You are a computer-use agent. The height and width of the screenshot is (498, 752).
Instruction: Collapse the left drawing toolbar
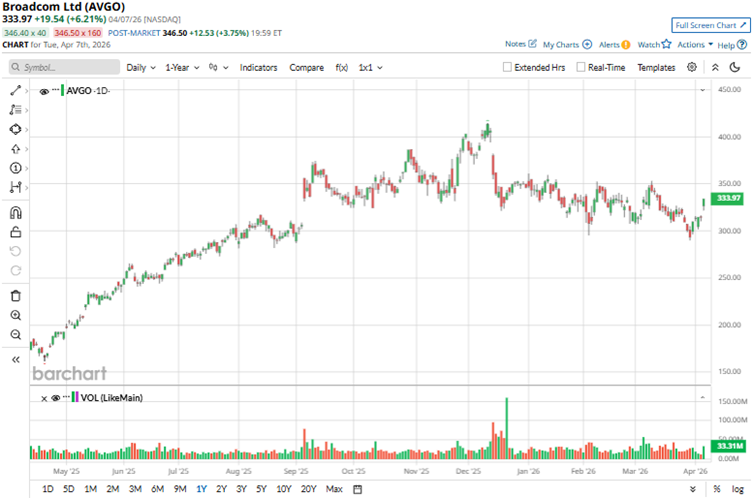pyautogui.click(x=15, y=360)
